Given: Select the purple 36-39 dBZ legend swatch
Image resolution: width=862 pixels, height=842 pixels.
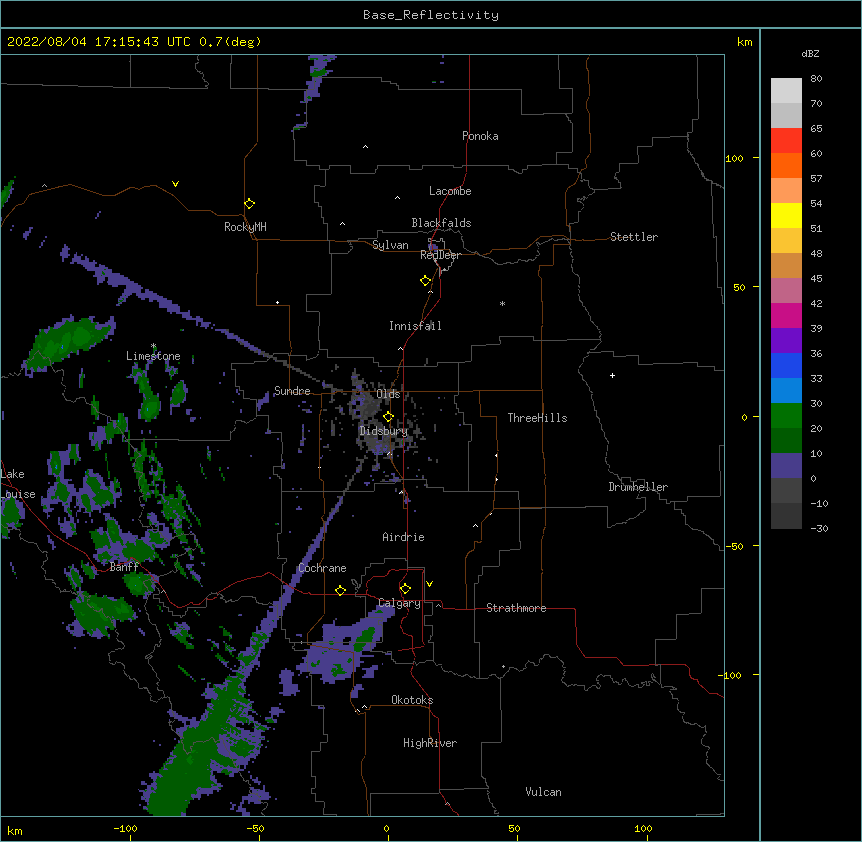Looking at the screenshot, I should [x=786, y=340].
